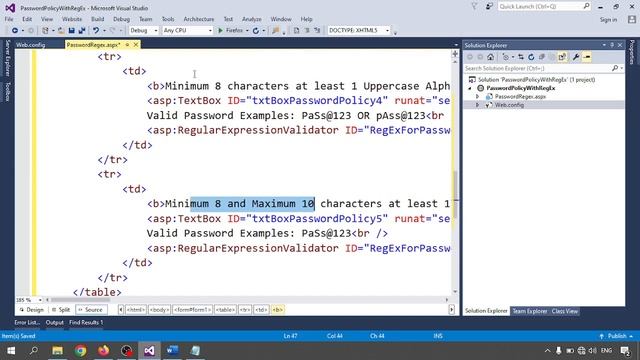Click the New Project toolbar icon
Screen dimensions: 640x360
tap(45, 31)
